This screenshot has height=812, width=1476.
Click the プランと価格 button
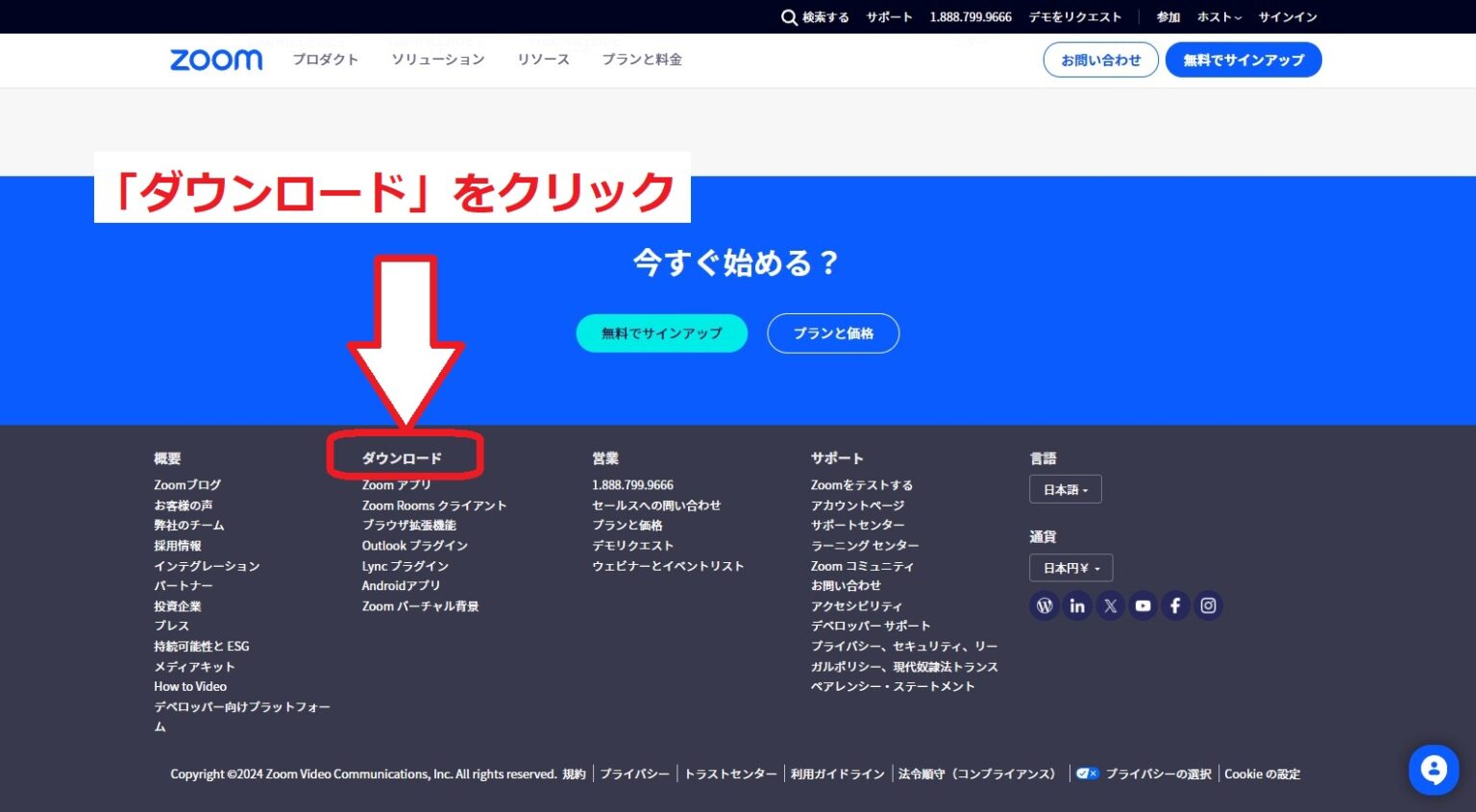(832, 332)
